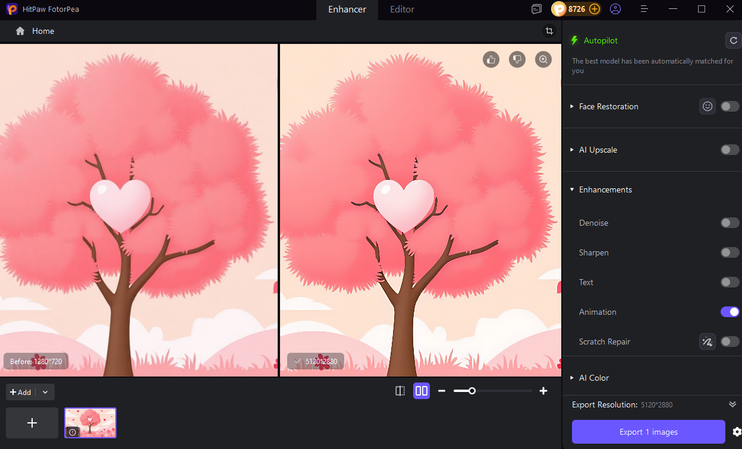Screen dimensions: 742x449
Task: Click the thumbs down feedback icon
Action: [x=517, y=60]
